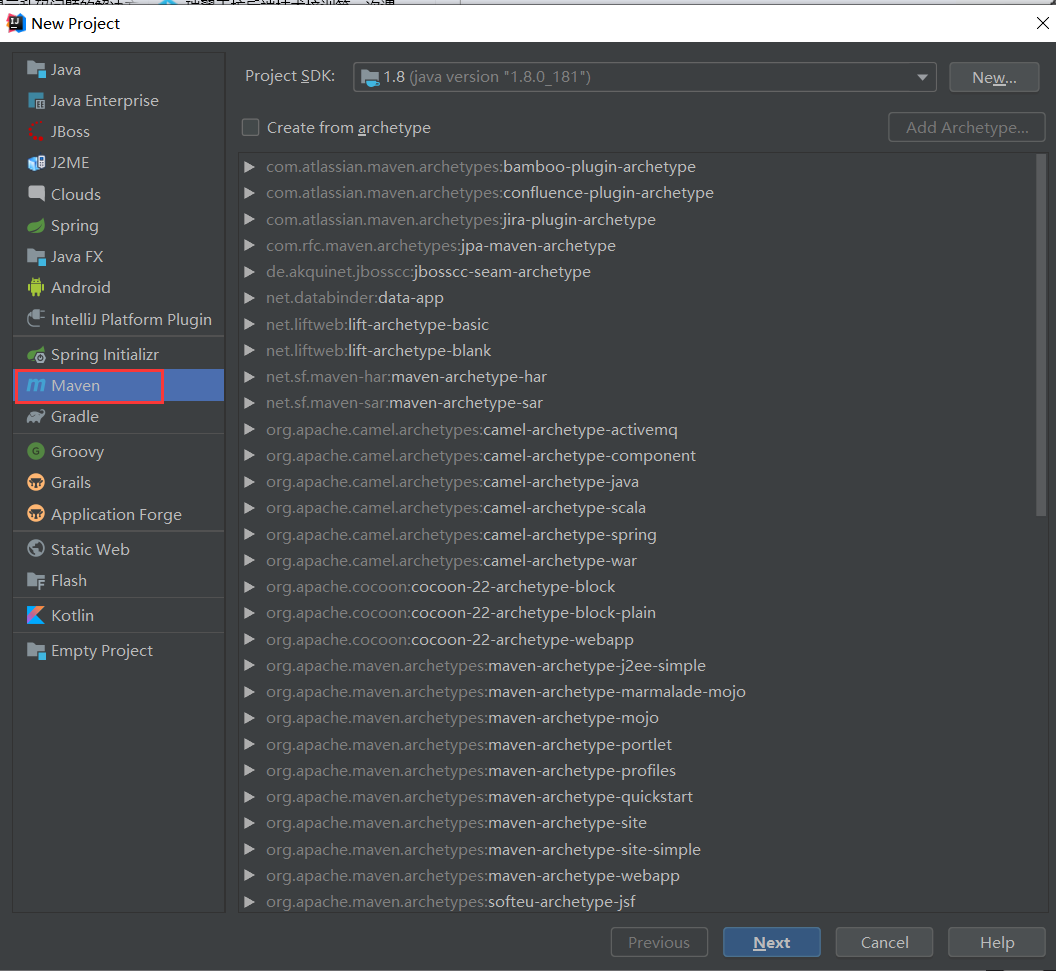Click the Java project type icon
This screenshot has width=1056, height=971.
36,69
